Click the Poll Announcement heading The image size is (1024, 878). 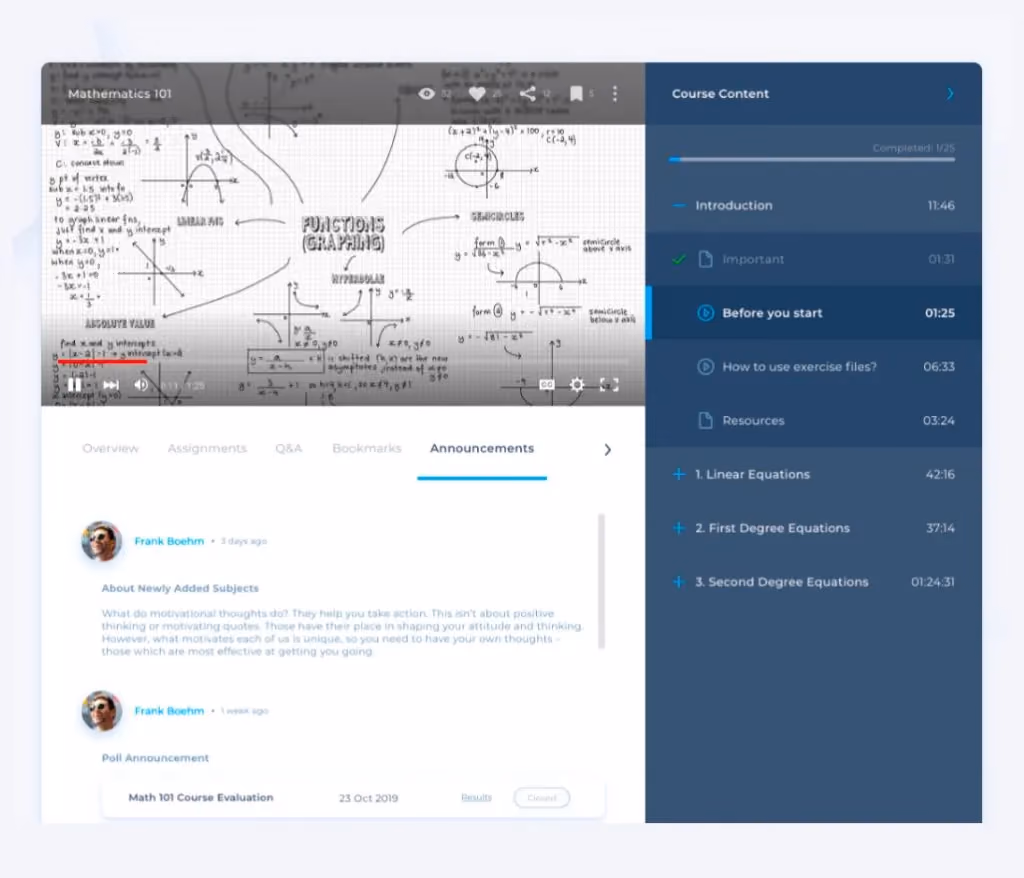155,758
